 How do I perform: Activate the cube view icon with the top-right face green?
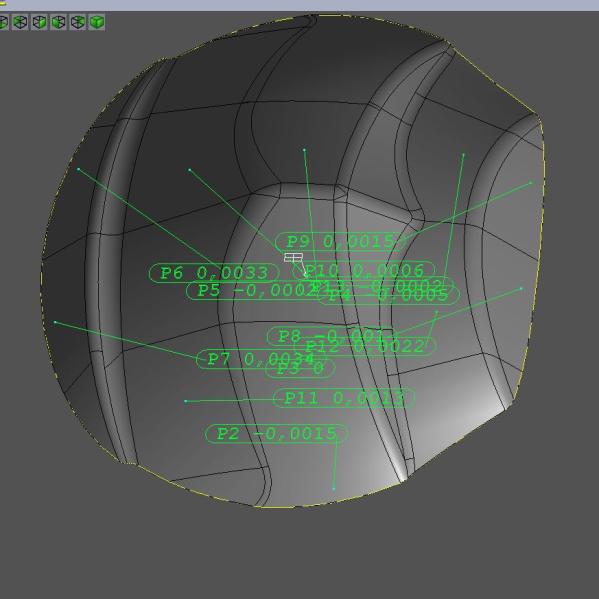click(78, 22)
